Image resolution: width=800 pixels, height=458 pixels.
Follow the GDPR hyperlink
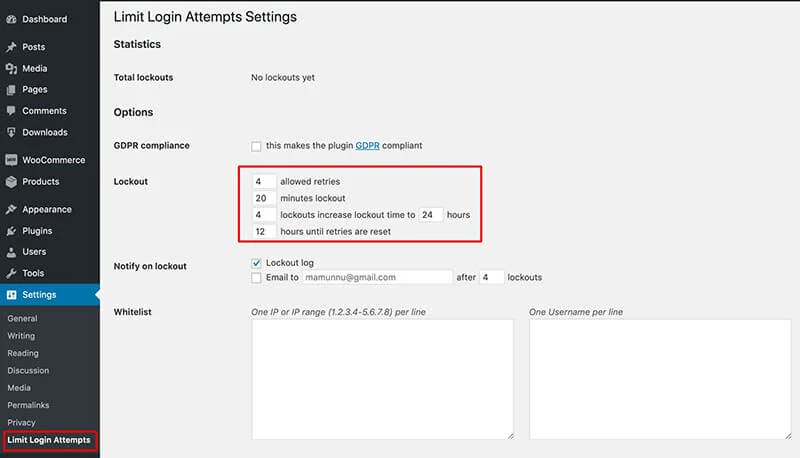point(367,146)
